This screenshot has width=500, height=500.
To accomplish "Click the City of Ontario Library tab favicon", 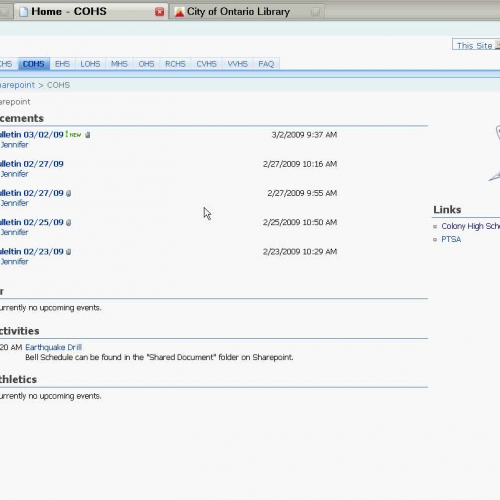I will (x=179, y=12).
